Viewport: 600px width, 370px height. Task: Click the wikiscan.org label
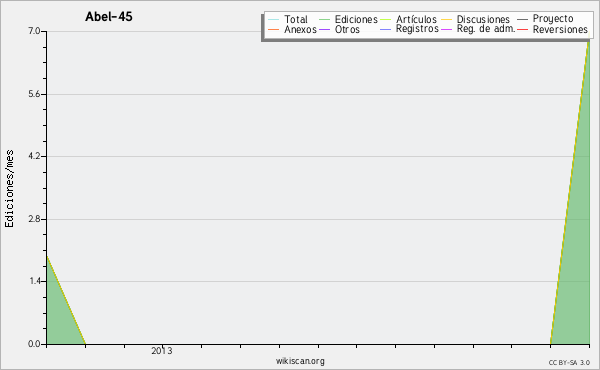point(300,361)
